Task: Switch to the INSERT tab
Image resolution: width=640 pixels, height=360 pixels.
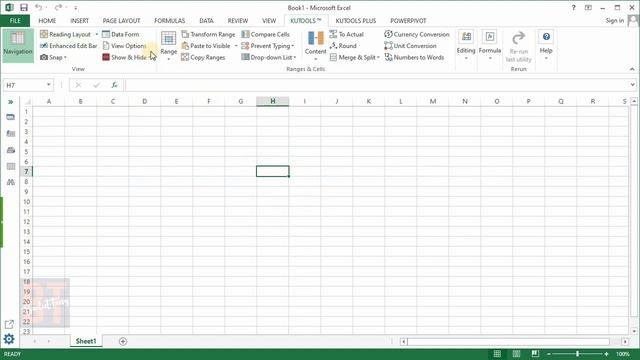Action: [x=79, y=20]
